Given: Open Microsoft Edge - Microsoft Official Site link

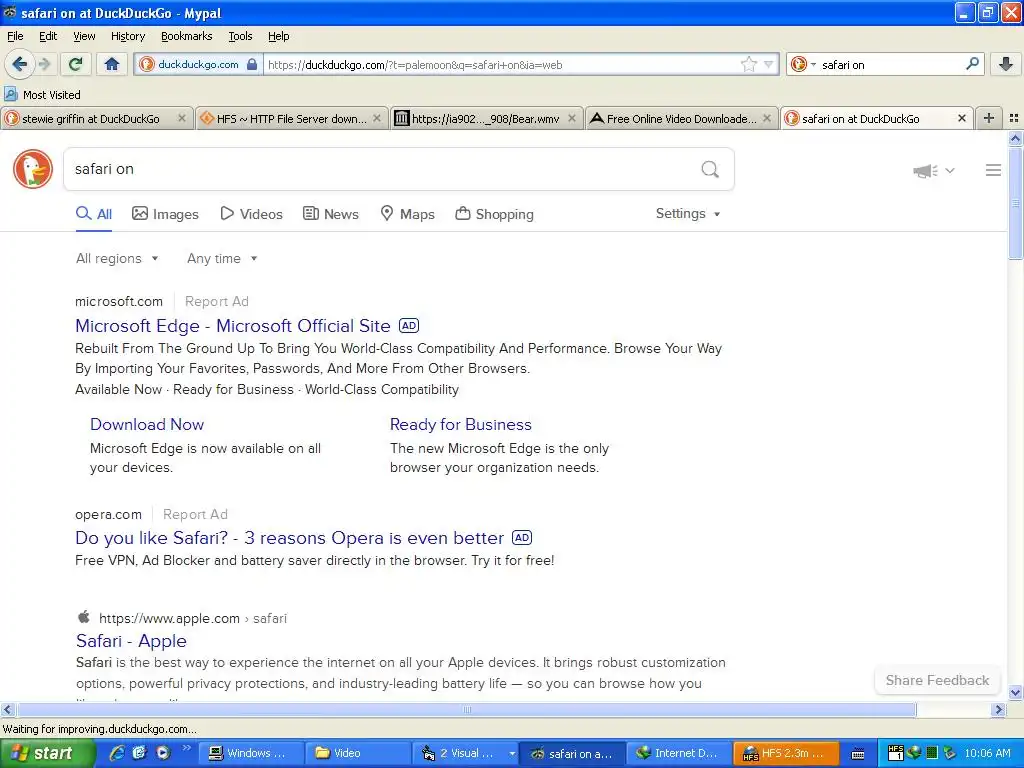Looking at the screenshot, I should click(232, 326).
